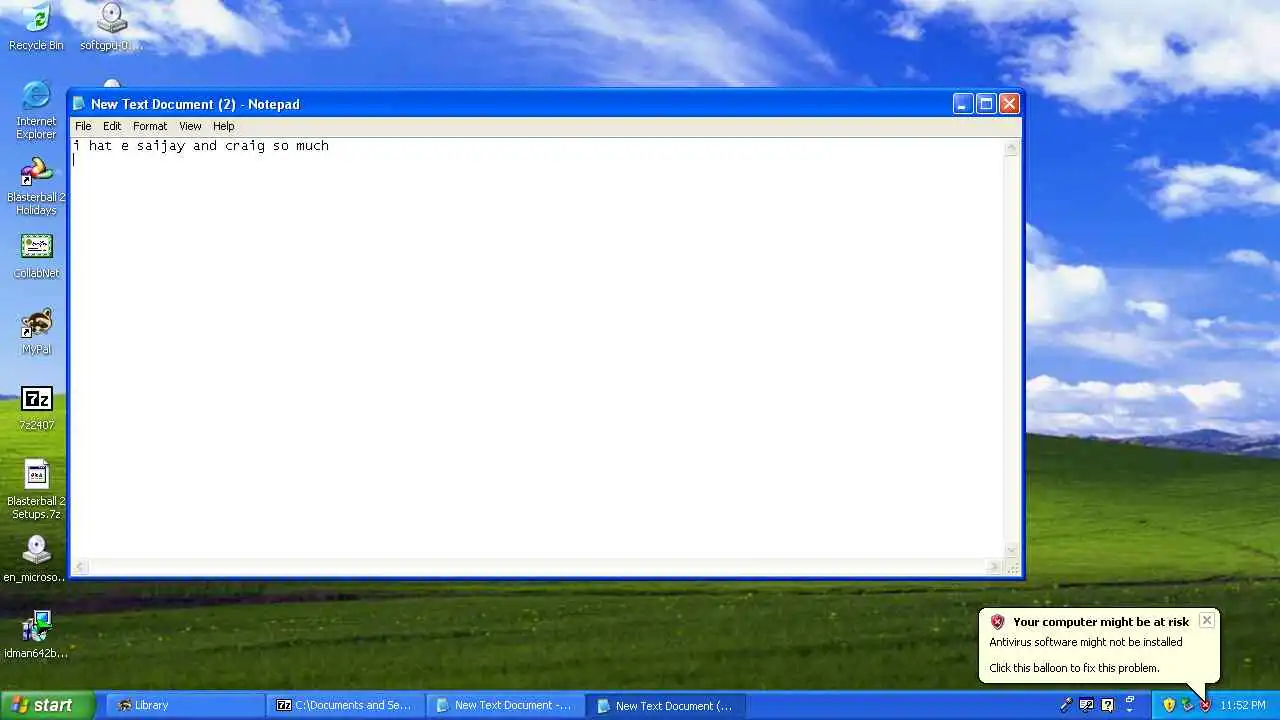Click the Notepad vertical scrollbar down arrow
Screen dimensions: 1280x720
coord(1011,550)
